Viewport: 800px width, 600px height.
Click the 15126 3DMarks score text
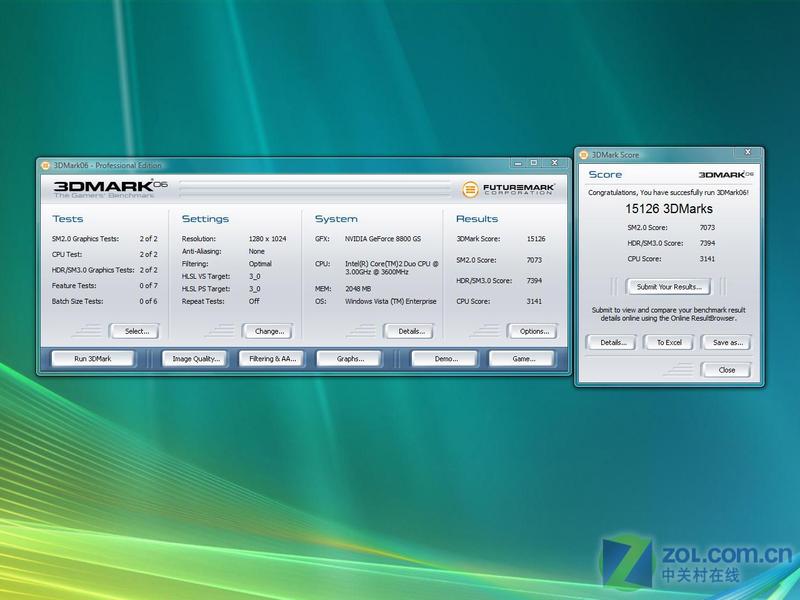click(669, 209)
